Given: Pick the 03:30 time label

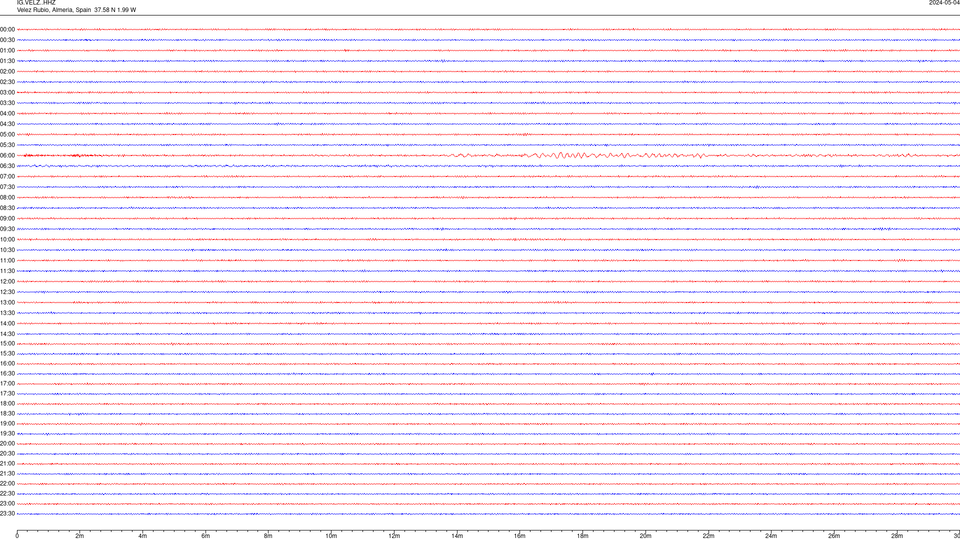Looking at the screenshot, I should [x=7, y=103].
